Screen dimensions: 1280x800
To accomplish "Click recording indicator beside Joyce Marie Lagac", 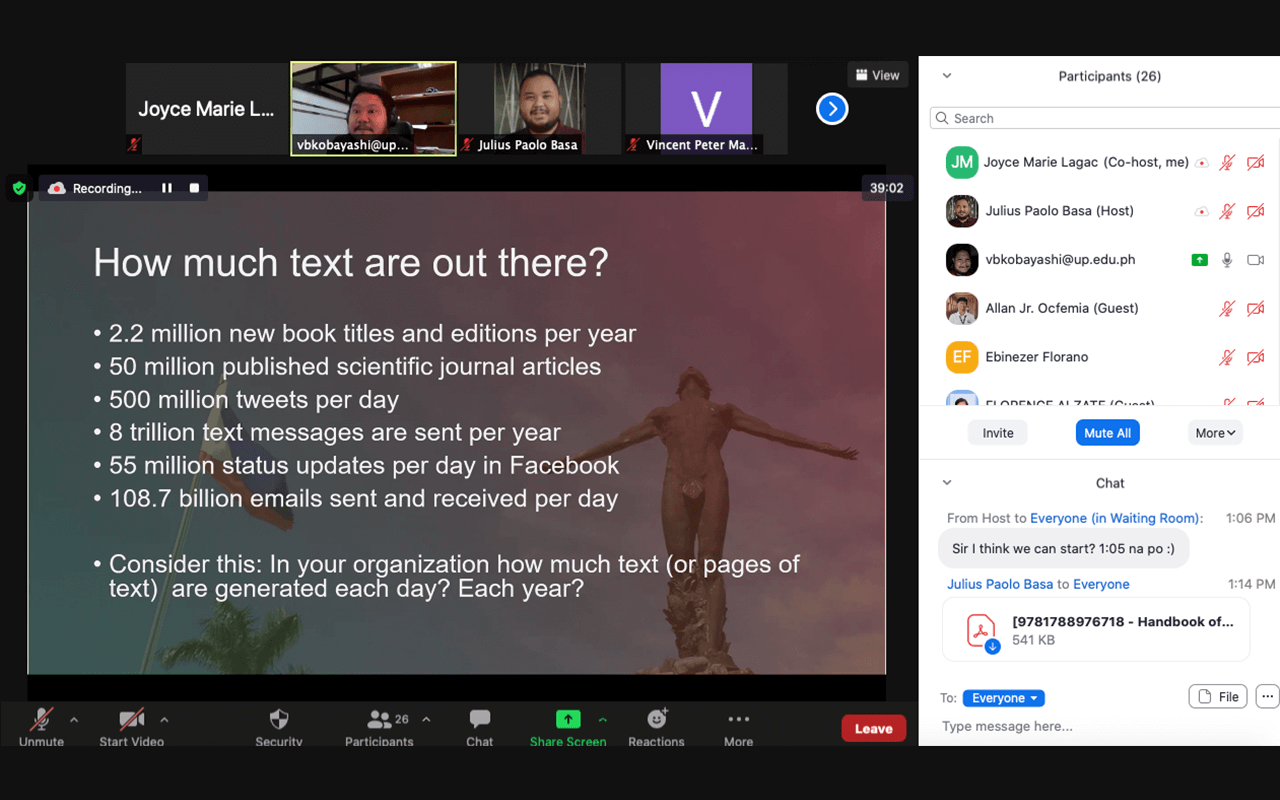I will point(1201,162).
